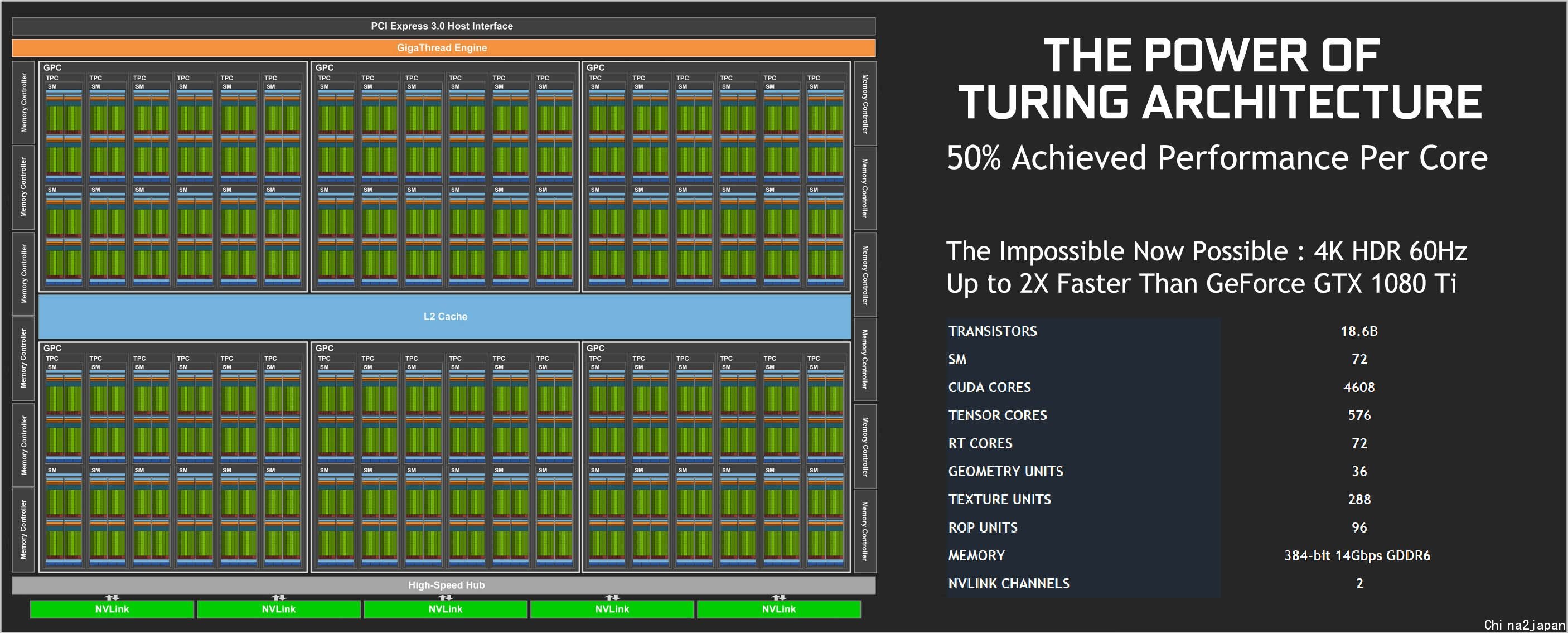Select the 576 tensor cores value
Screen dimensions: 1568x634
pyautogui.click(x=1358, y=415)
